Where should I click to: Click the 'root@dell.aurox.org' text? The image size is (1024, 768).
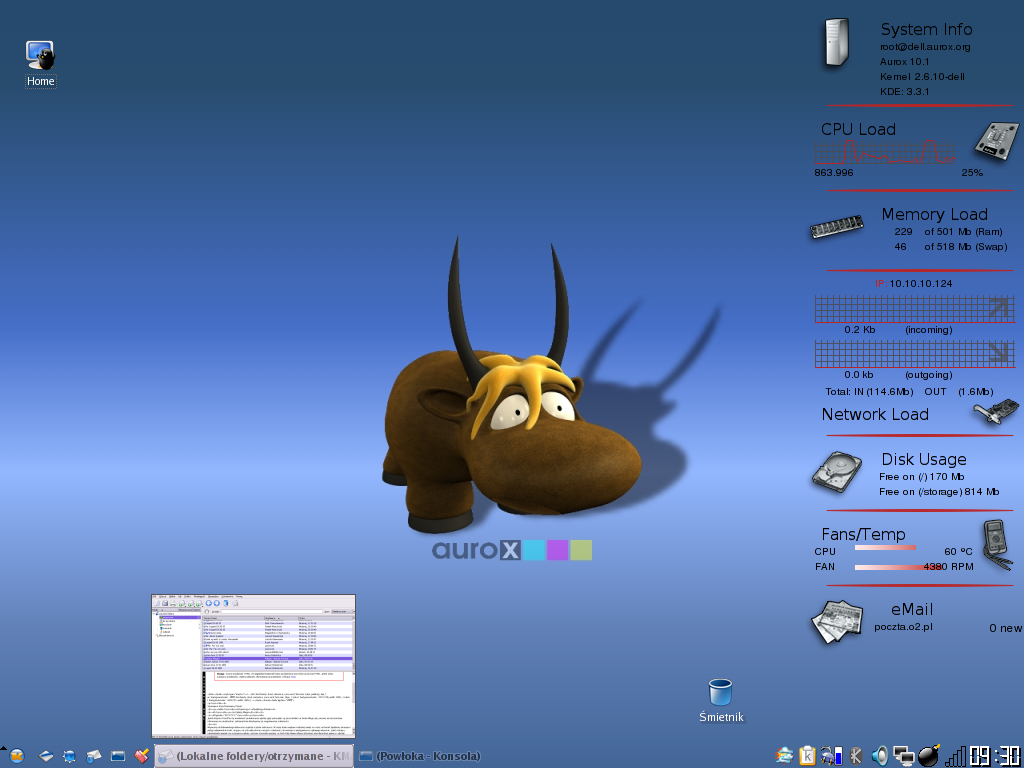coord(925,47)
